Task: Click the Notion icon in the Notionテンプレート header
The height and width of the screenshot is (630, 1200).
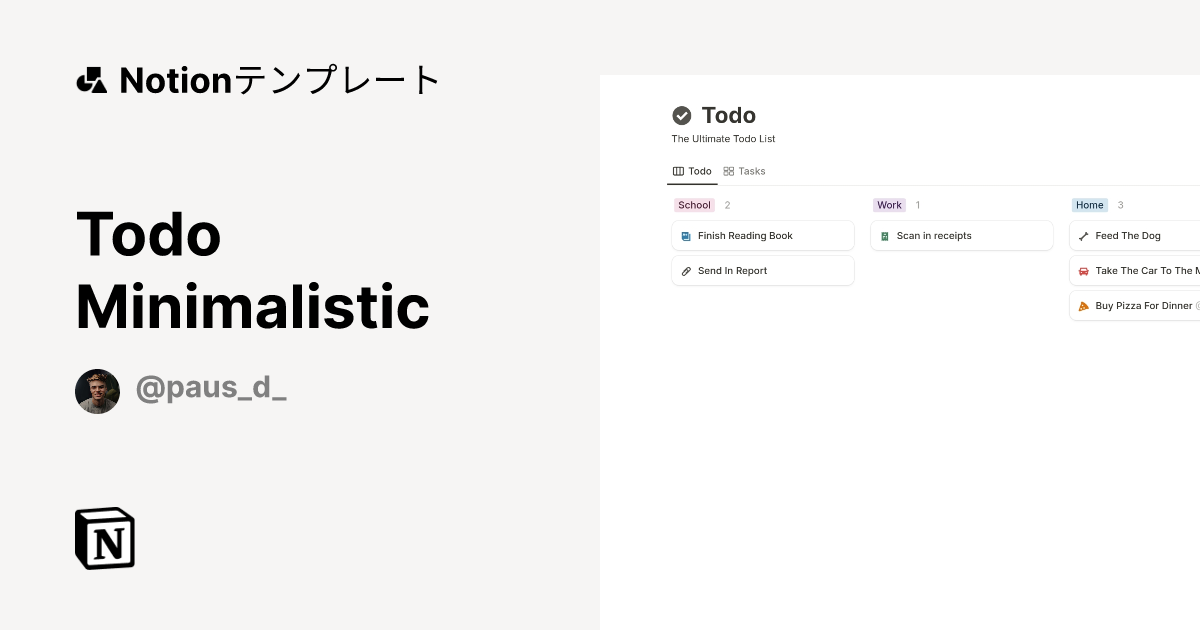Action: [91, 79]
